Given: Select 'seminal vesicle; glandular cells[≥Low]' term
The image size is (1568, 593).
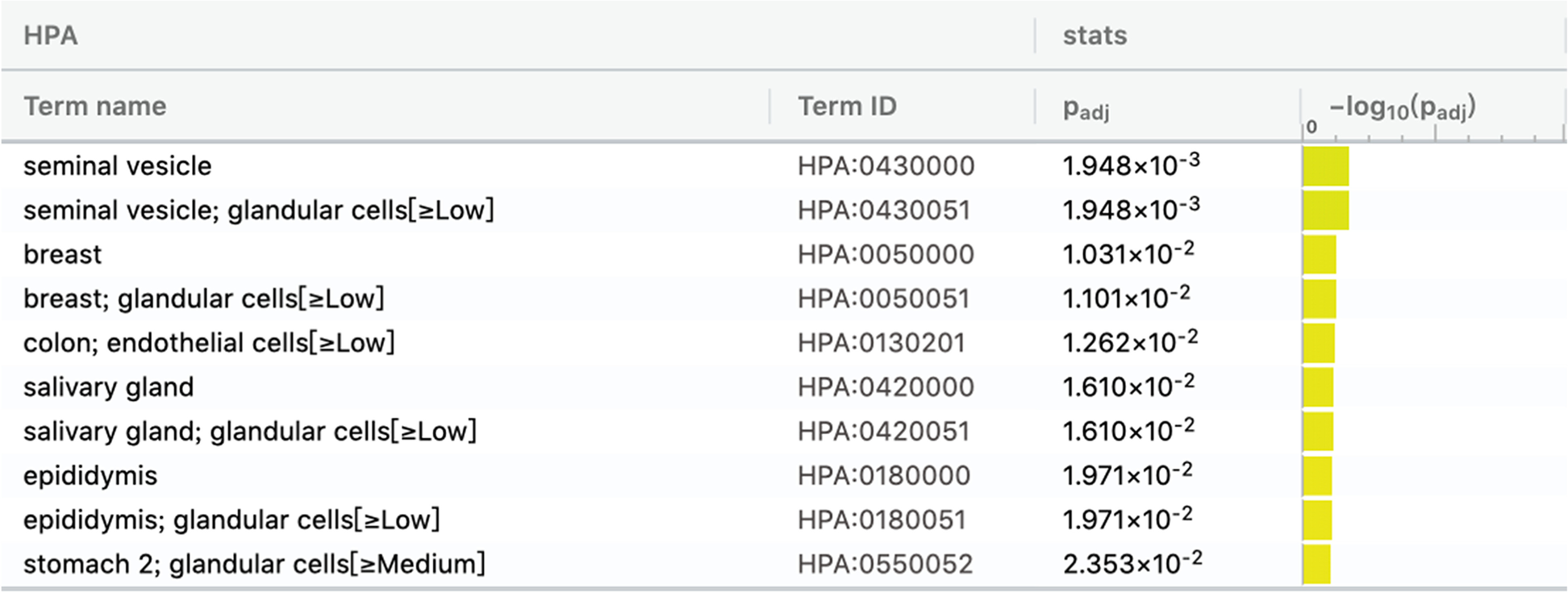Looking at the screenshot, I should point(258,210).
